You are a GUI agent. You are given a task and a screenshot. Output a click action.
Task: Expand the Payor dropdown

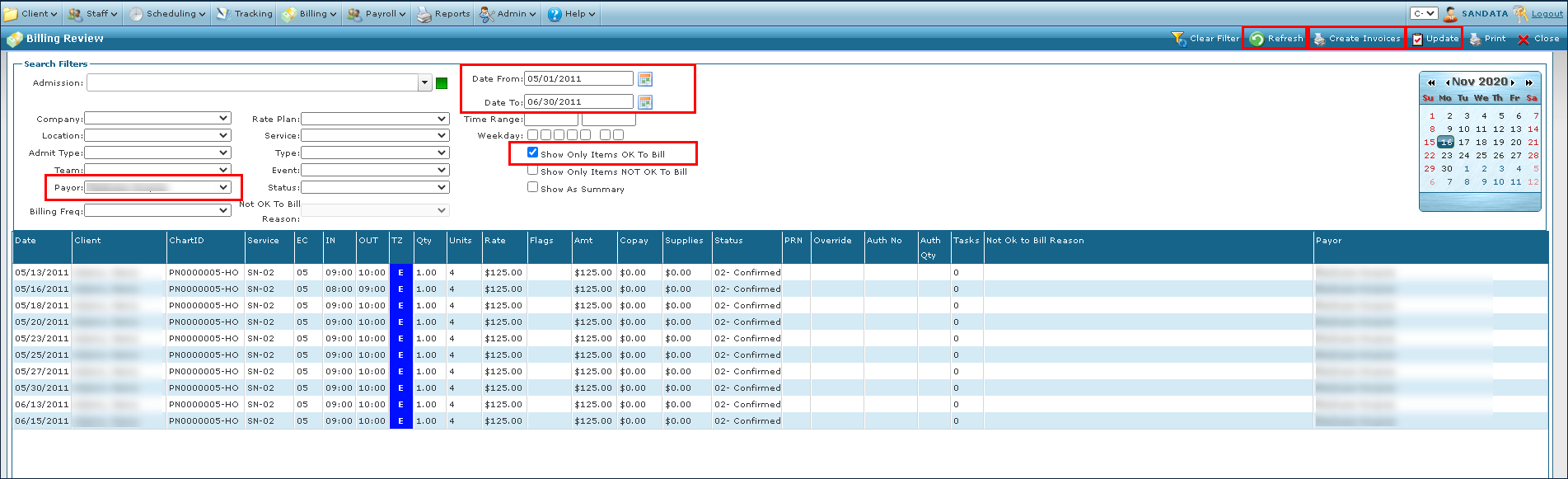point(223,187)
